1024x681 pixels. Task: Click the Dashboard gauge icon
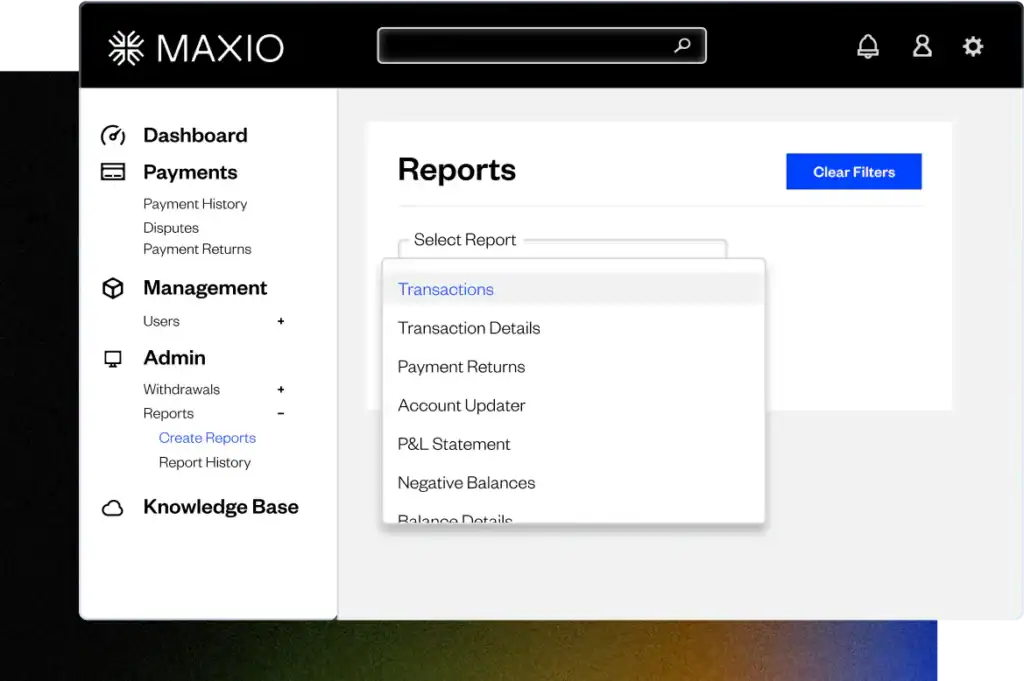(x=113, y=135)
